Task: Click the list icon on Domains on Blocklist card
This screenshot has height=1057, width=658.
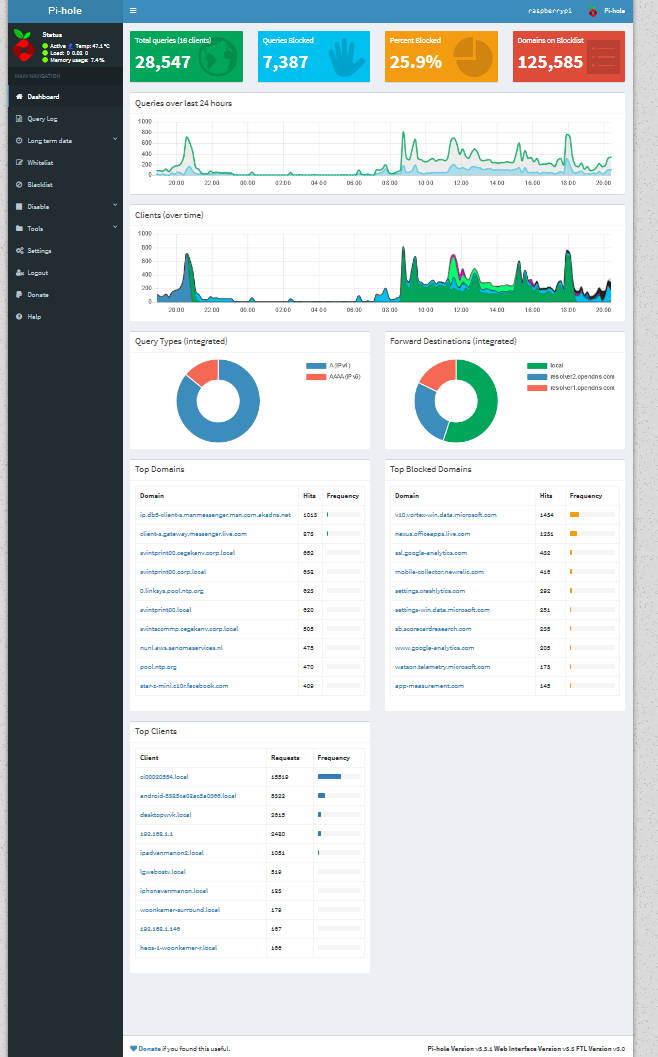Action: pos(603,57)
